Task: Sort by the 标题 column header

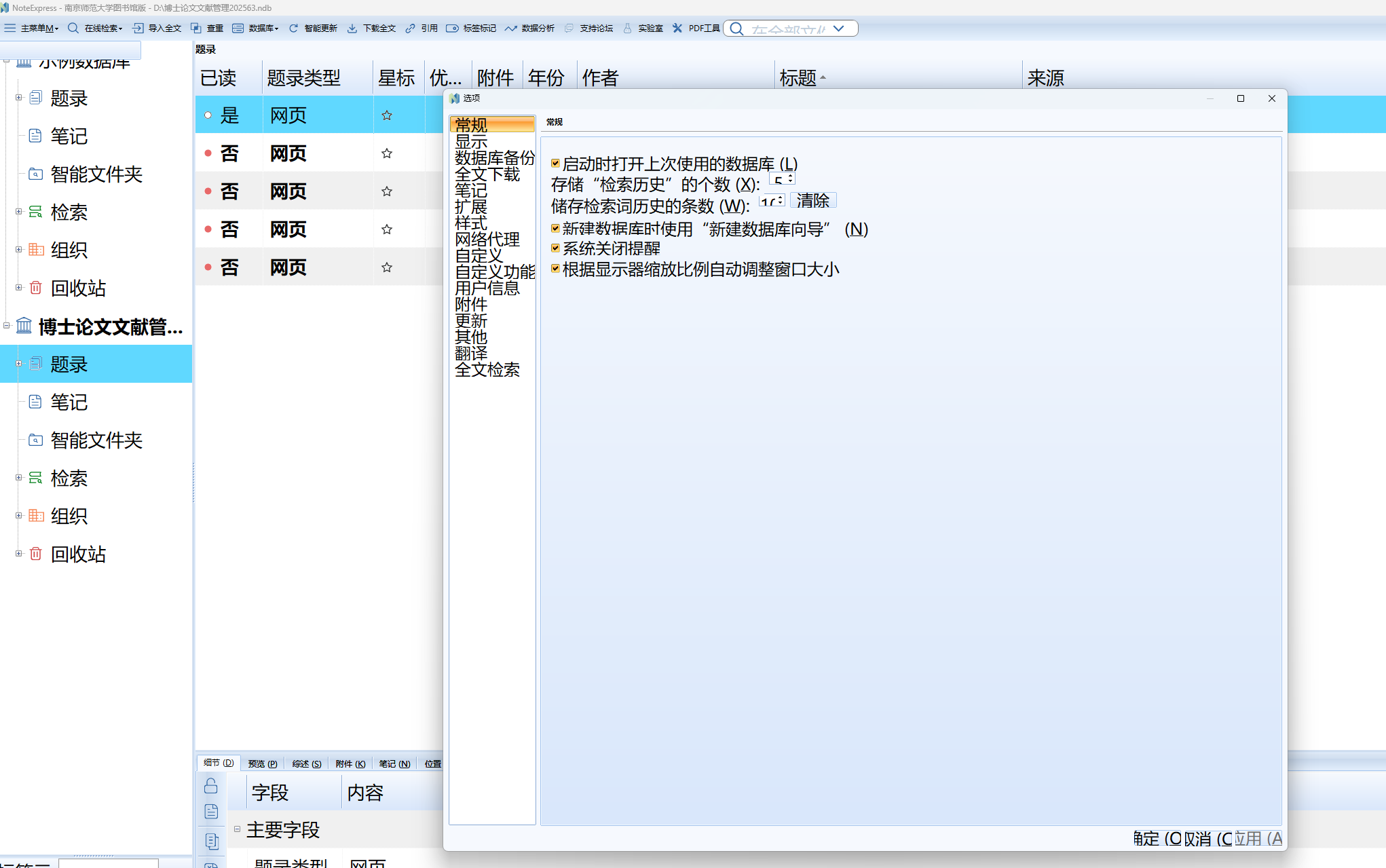Action: click(x=898, y=77)
